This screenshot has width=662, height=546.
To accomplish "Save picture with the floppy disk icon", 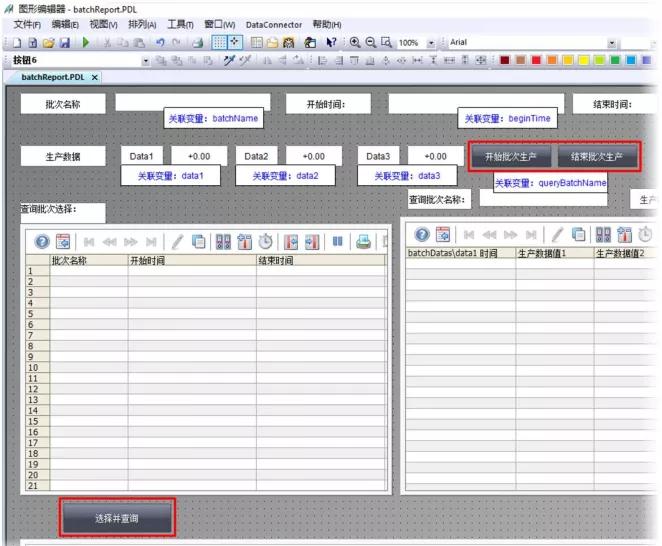I will [x=65, y=43].
